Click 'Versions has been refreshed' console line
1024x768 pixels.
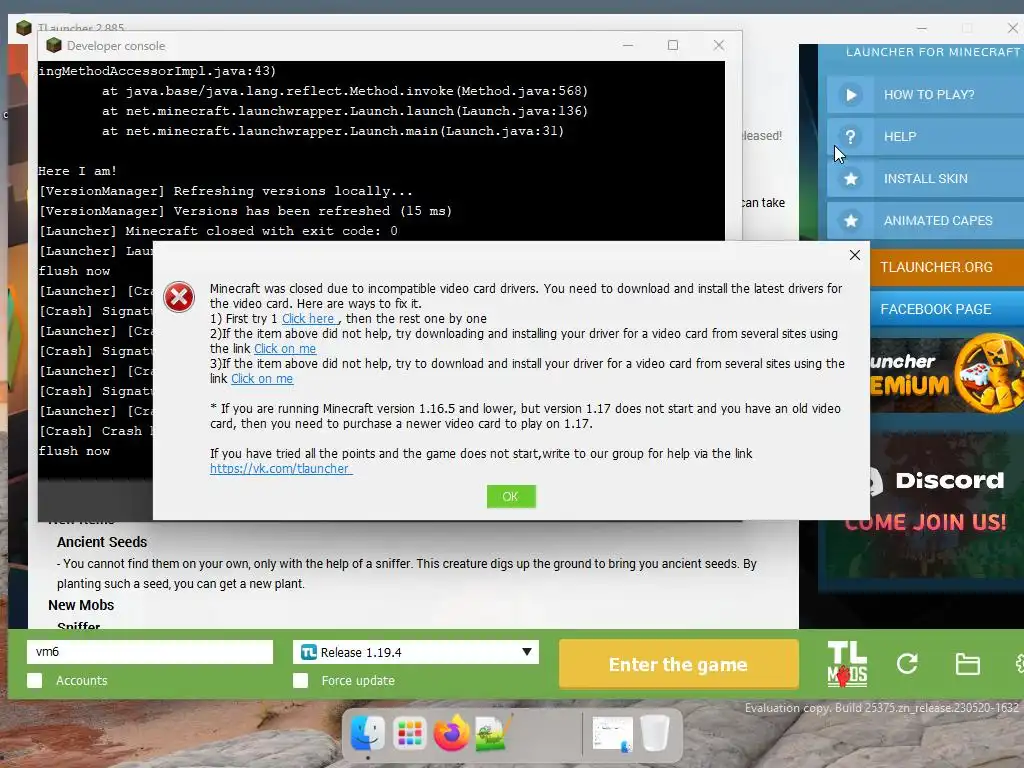click(245, 211)
